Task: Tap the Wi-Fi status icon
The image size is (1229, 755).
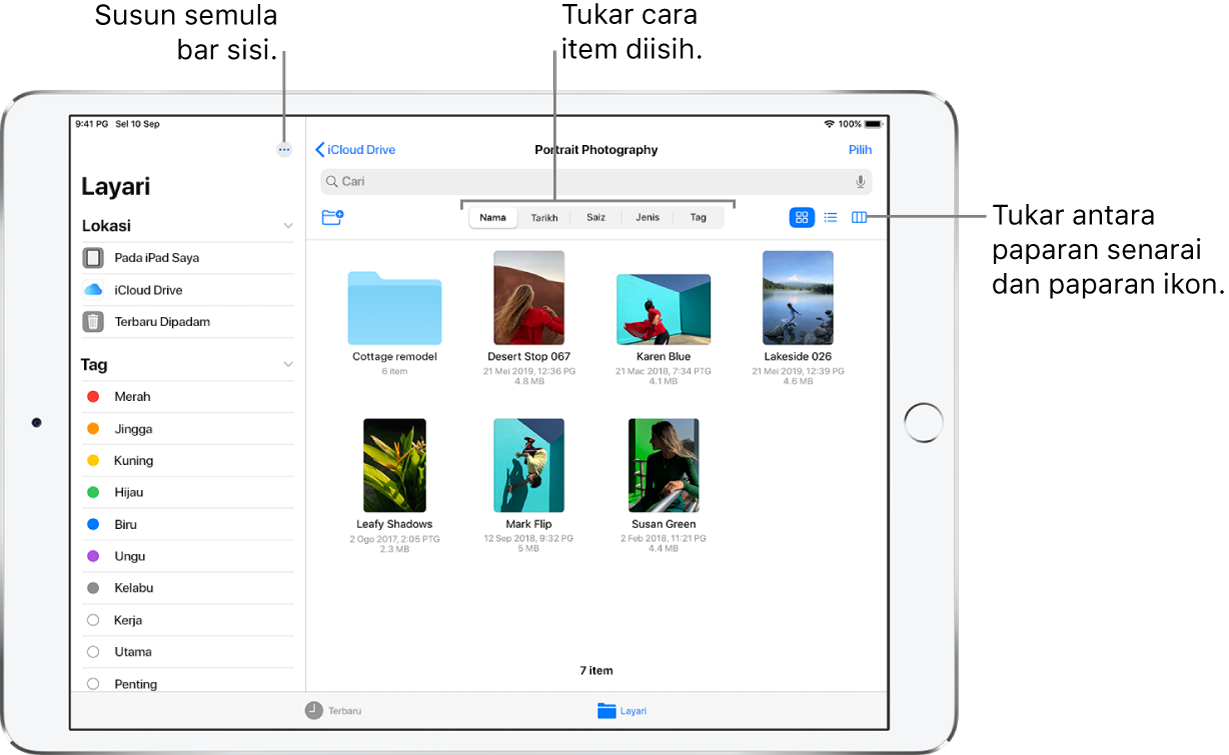Action: click(x=829, y=124)
